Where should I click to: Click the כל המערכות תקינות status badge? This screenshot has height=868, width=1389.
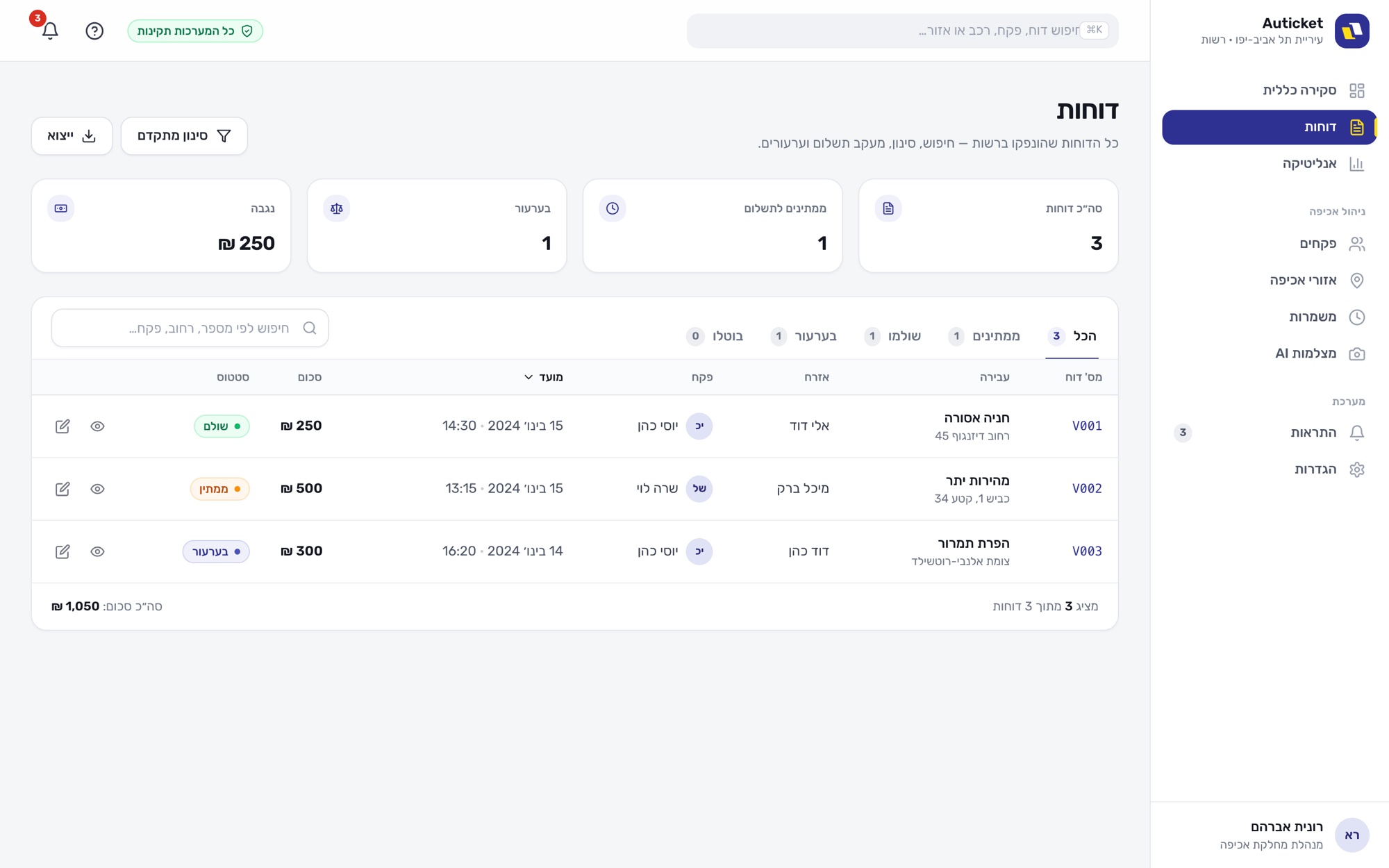(195, 31)
